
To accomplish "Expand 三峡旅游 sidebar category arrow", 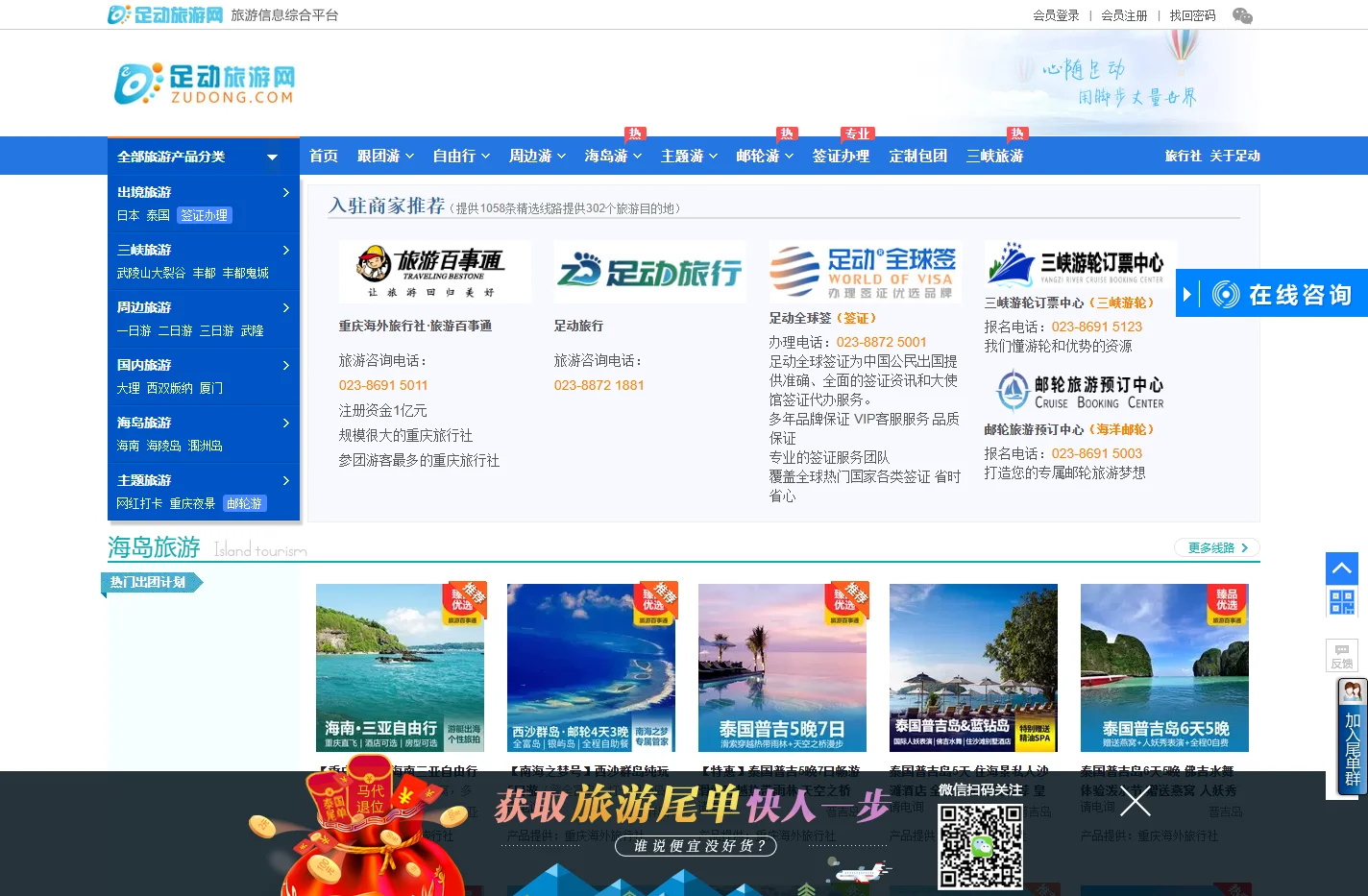I will tap(285, 250).
